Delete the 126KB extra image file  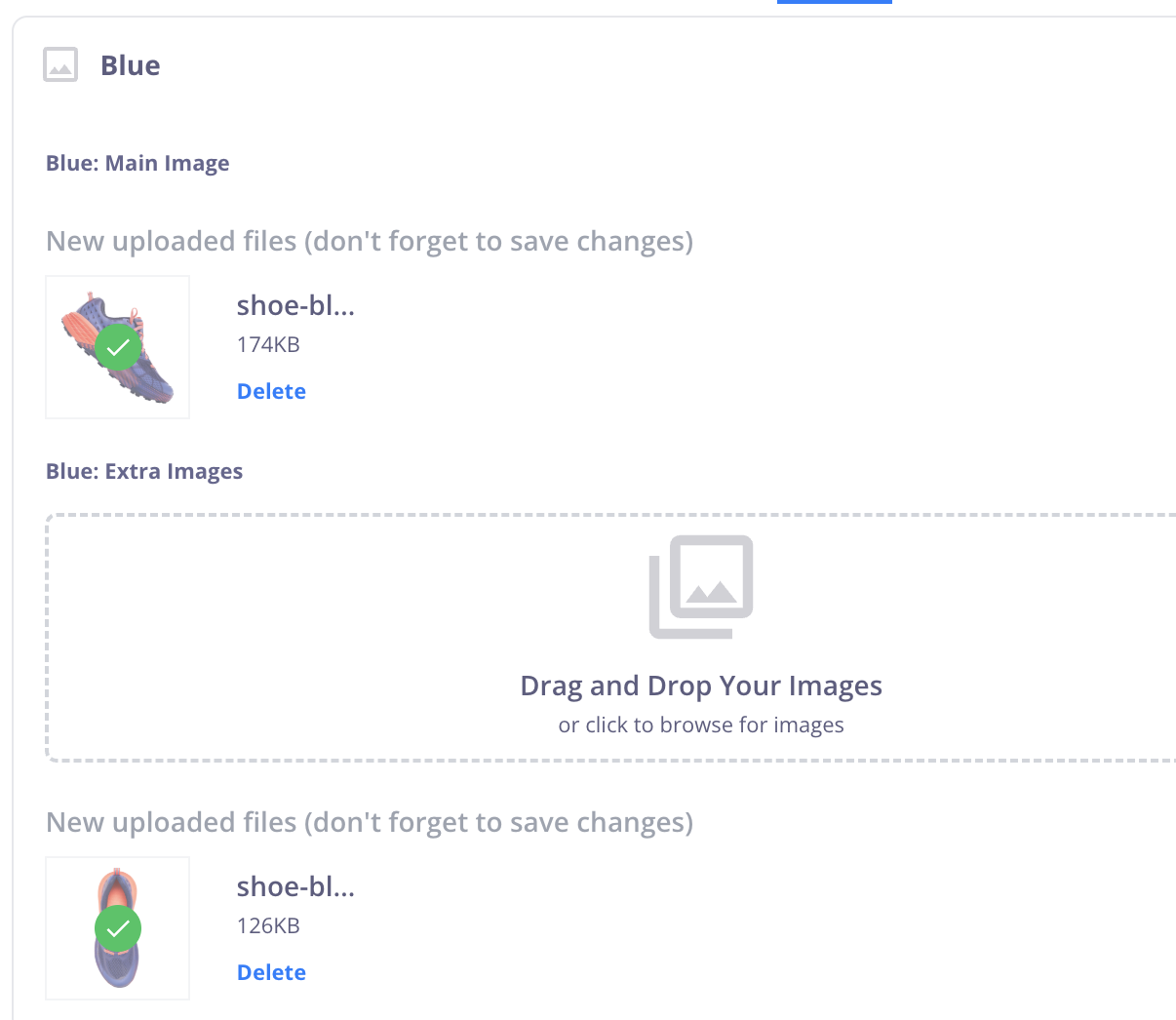271,972
